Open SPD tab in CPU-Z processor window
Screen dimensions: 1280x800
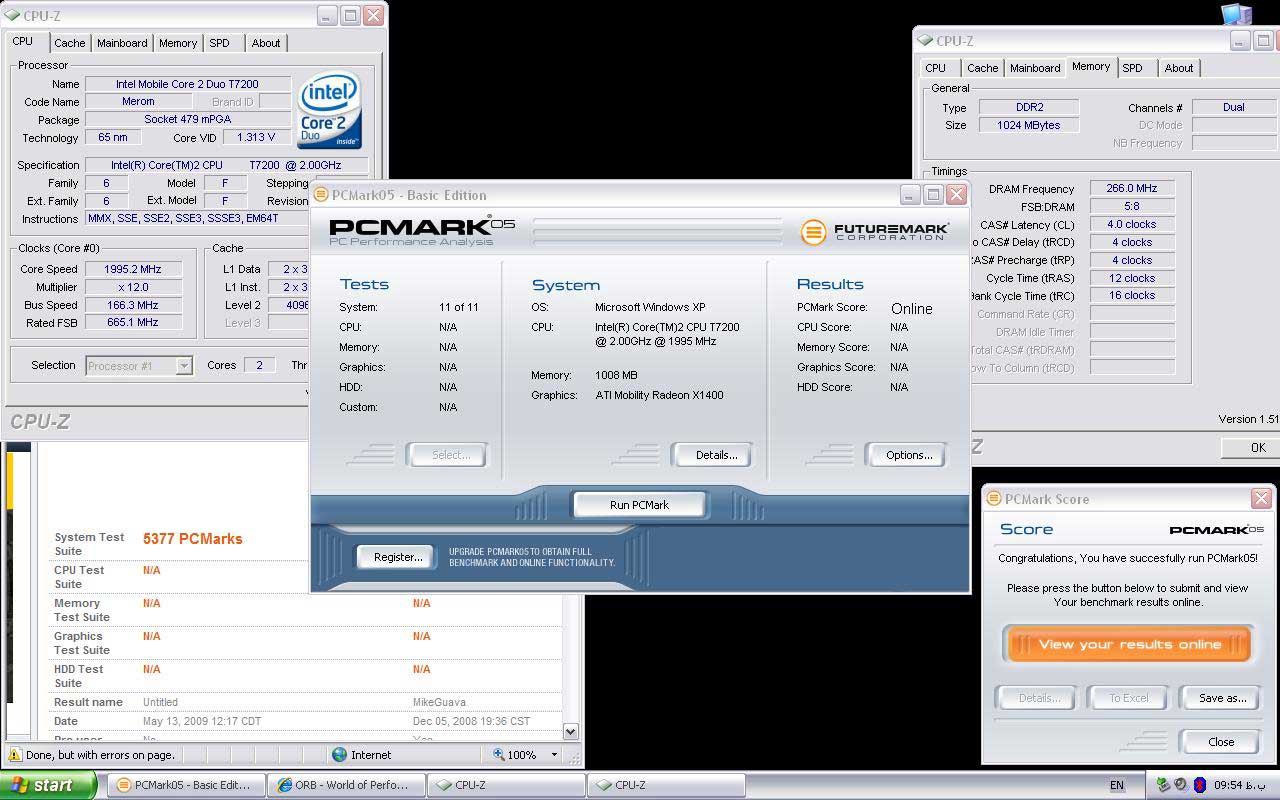click(x=219, y=43)
